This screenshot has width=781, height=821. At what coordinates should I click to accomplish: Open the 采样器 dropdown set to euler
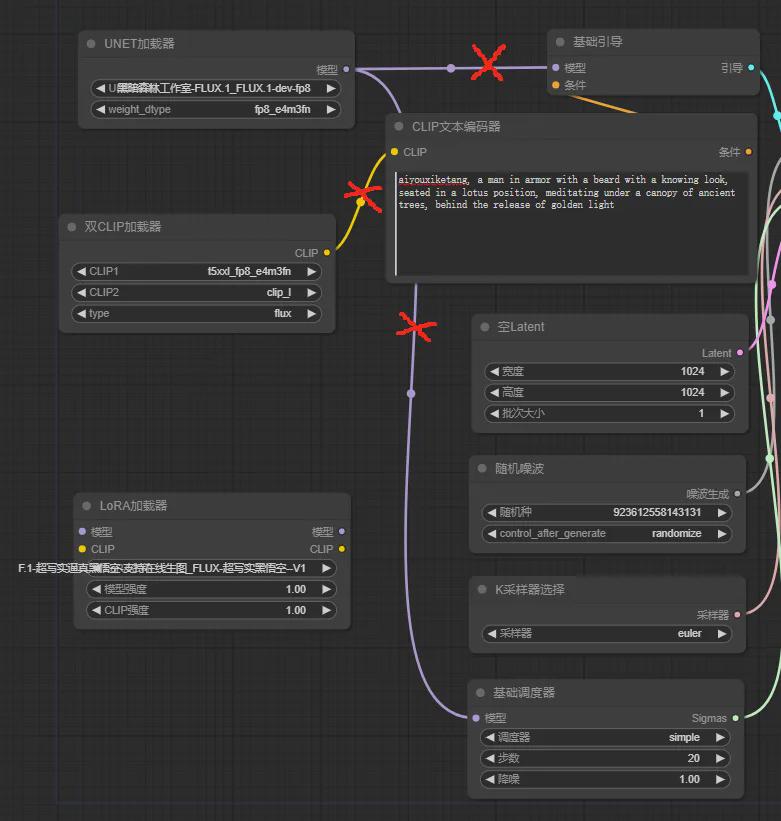[608, 633]
